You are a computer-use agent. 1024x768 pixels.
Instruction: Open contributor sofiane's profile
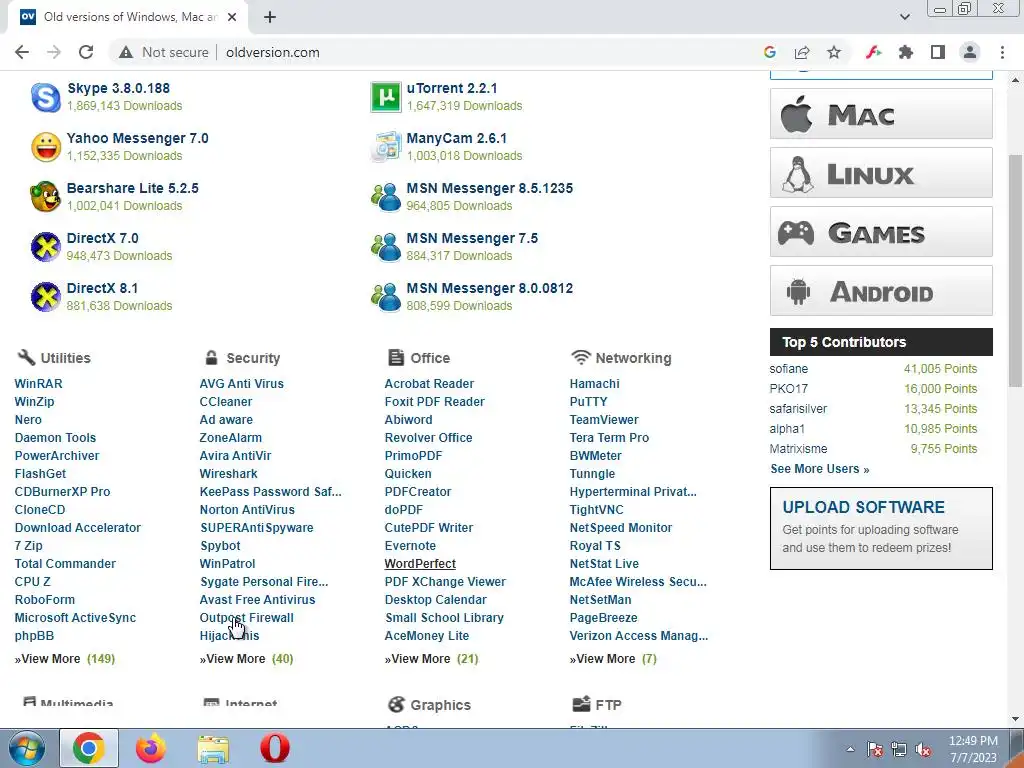coord(789,369)
